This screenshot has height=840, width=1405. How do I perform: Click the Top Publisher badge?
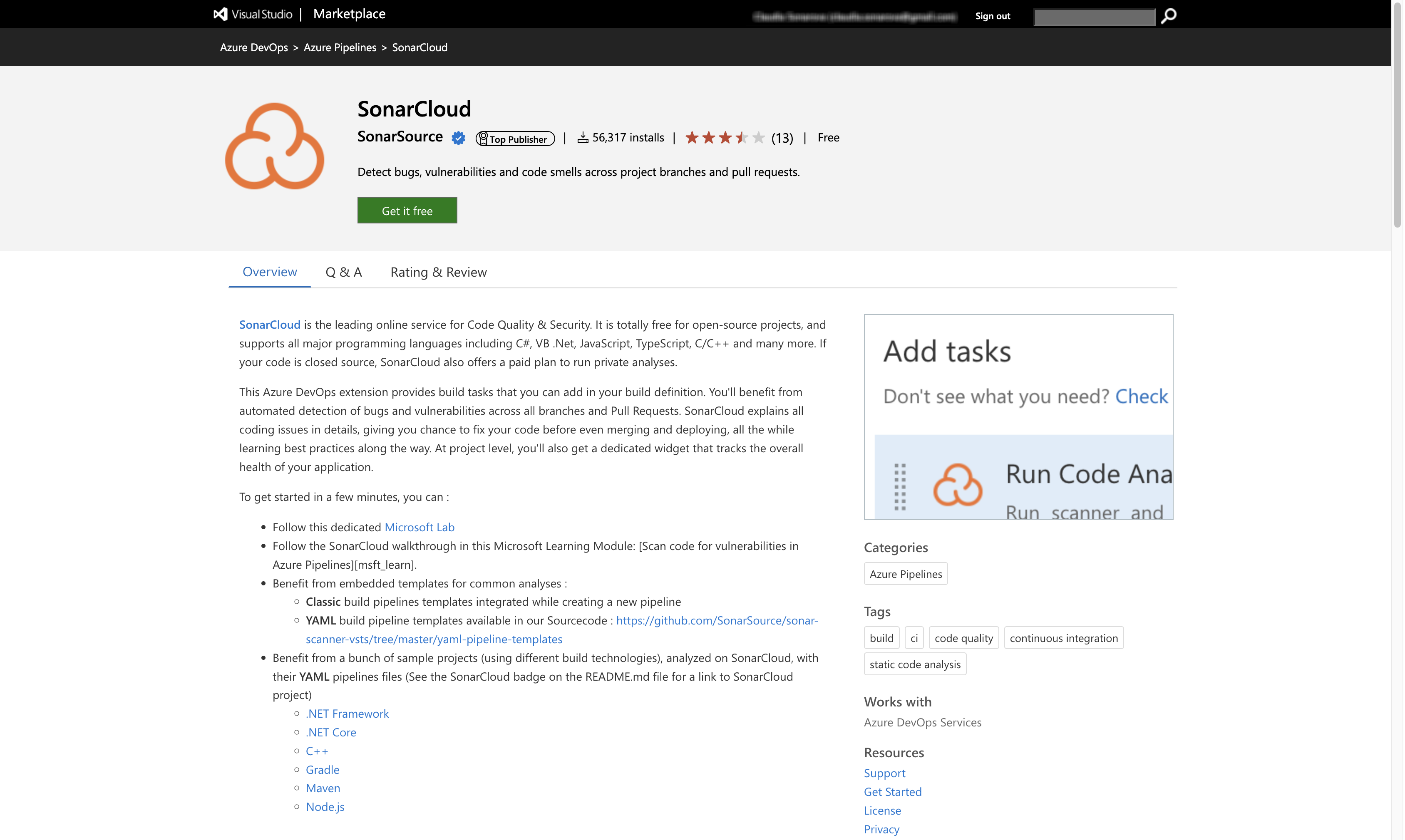[515, 139]
